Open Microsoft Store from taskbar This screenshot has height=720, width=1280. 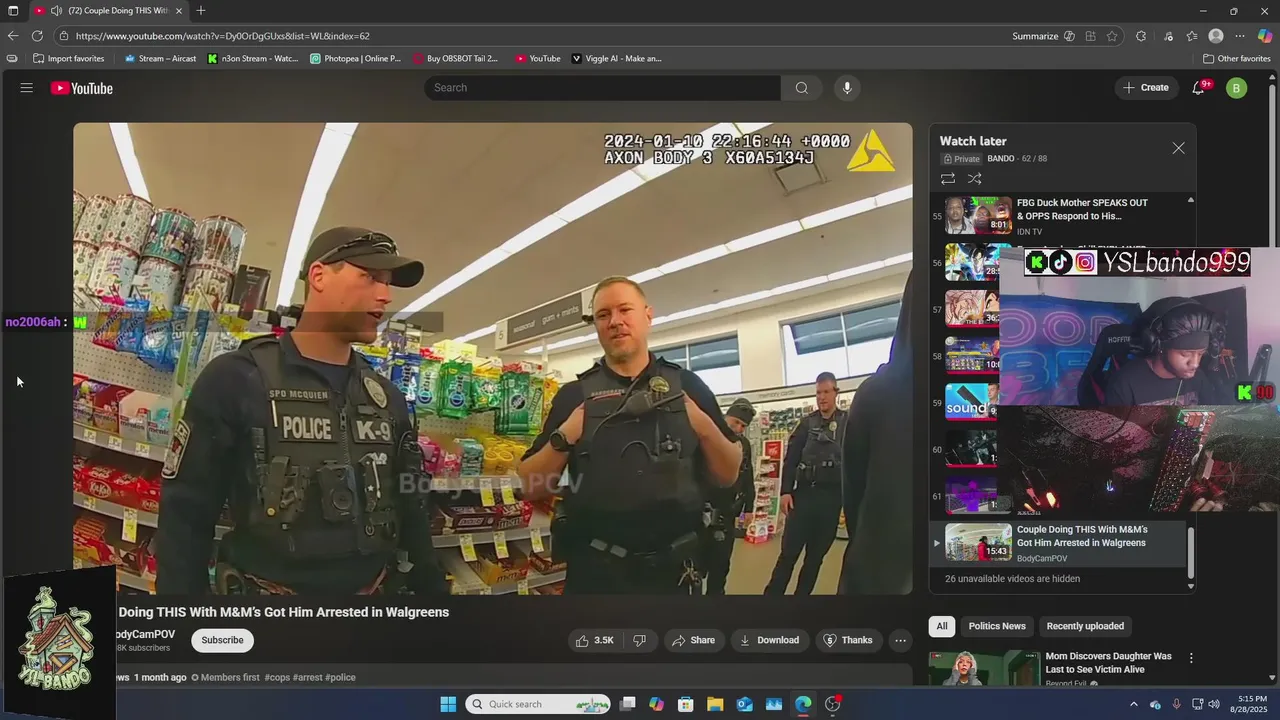pyautogui.click(x=685, y=704)
